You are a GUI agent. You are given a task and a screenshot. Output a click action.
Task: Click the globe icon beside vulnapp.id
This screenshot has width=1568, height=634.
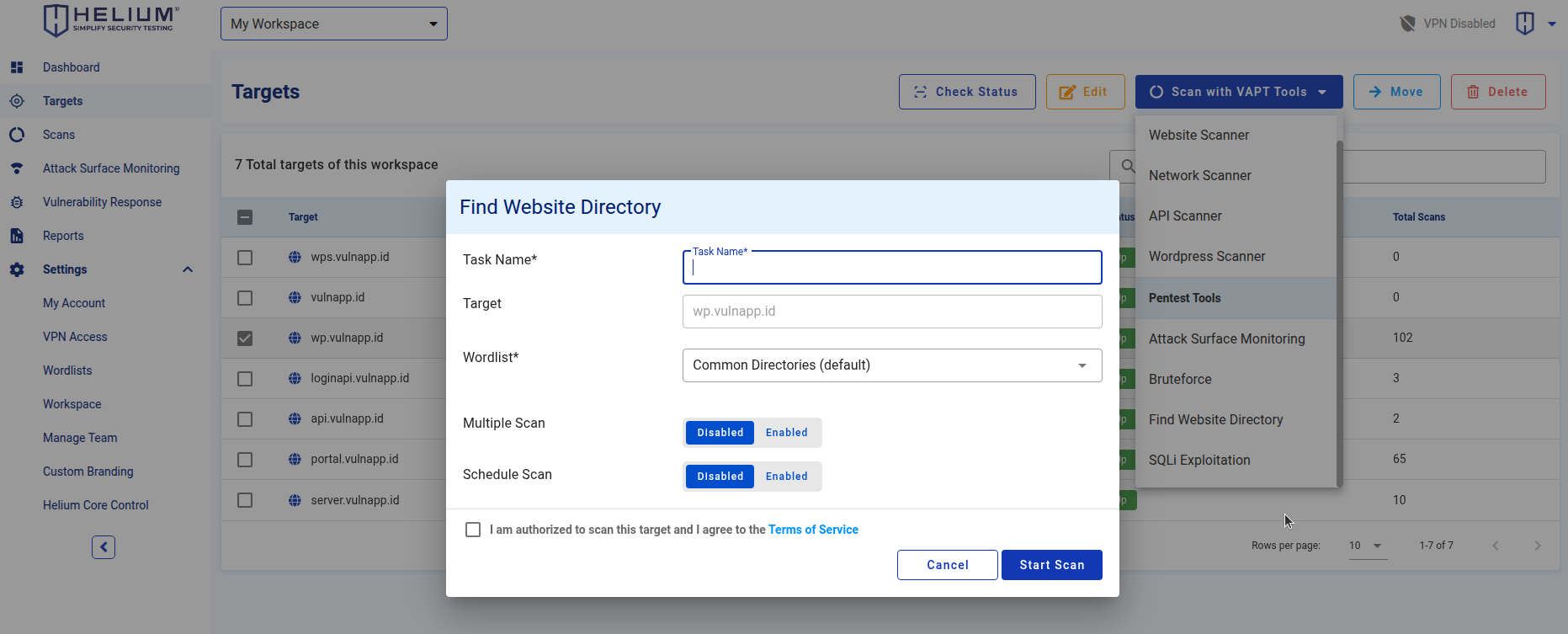[x=295, y=297]
